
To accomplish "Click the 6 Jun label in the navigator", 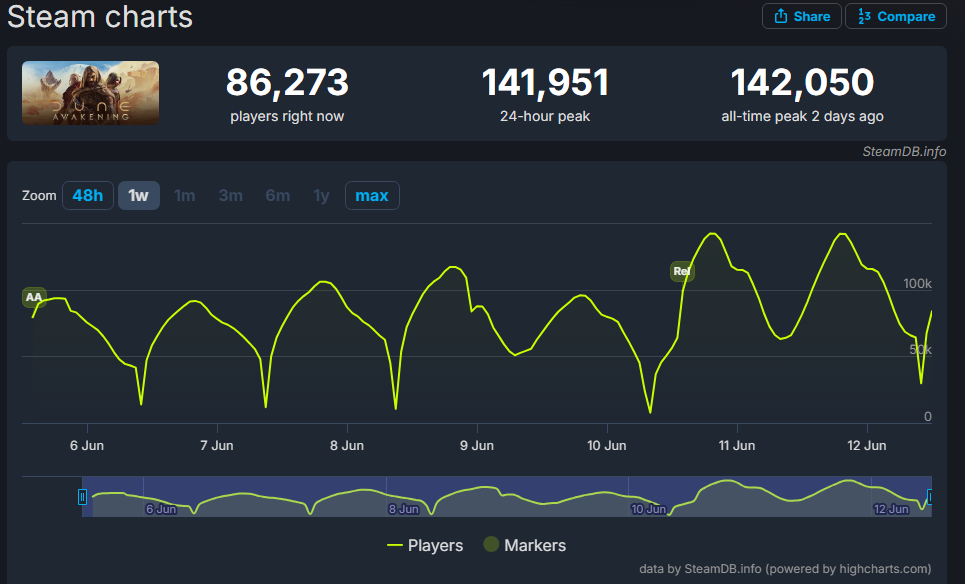I will coord(161,509).
